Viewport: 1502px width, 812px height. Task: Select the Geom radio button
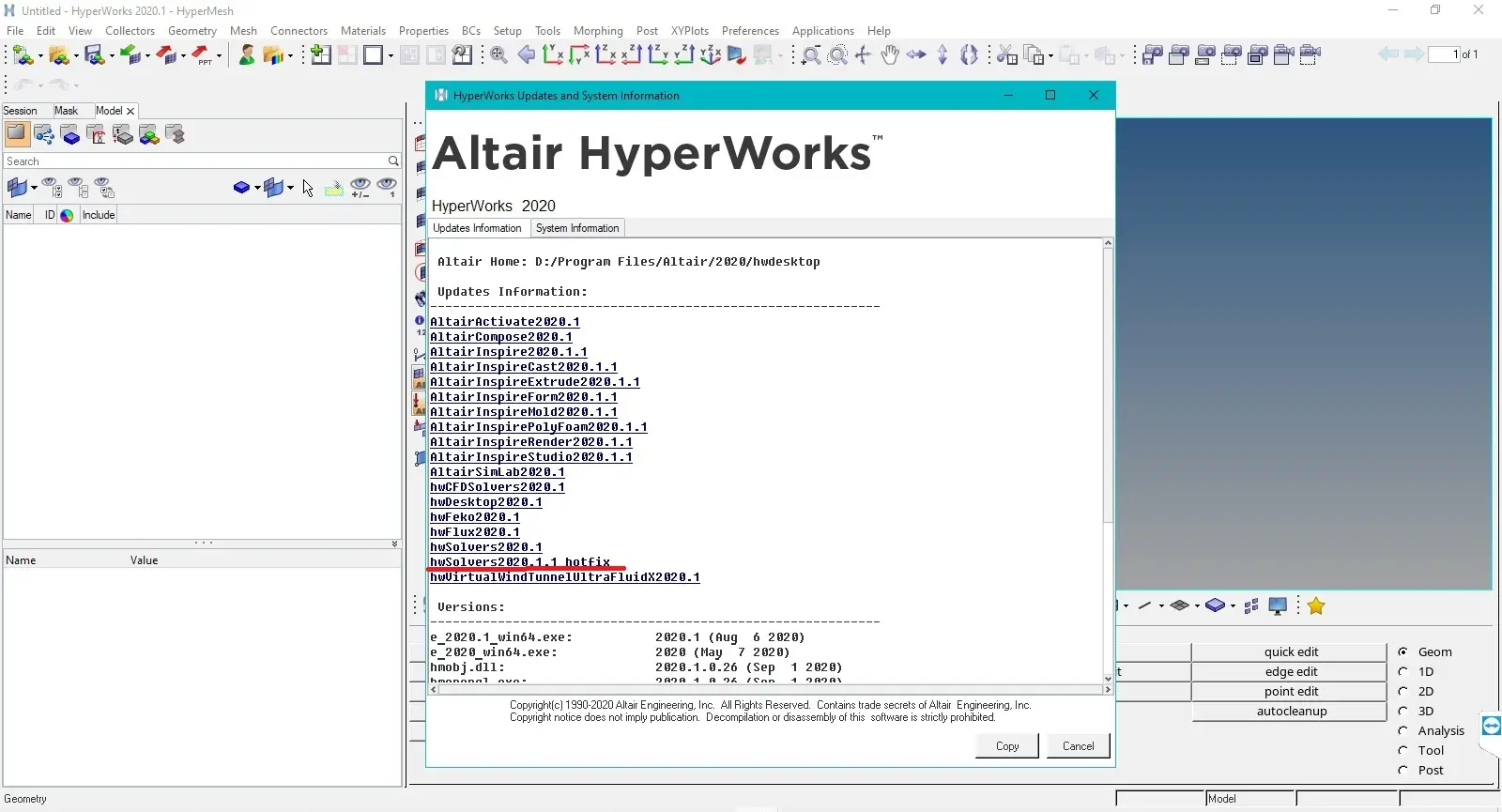(1403, 651)
